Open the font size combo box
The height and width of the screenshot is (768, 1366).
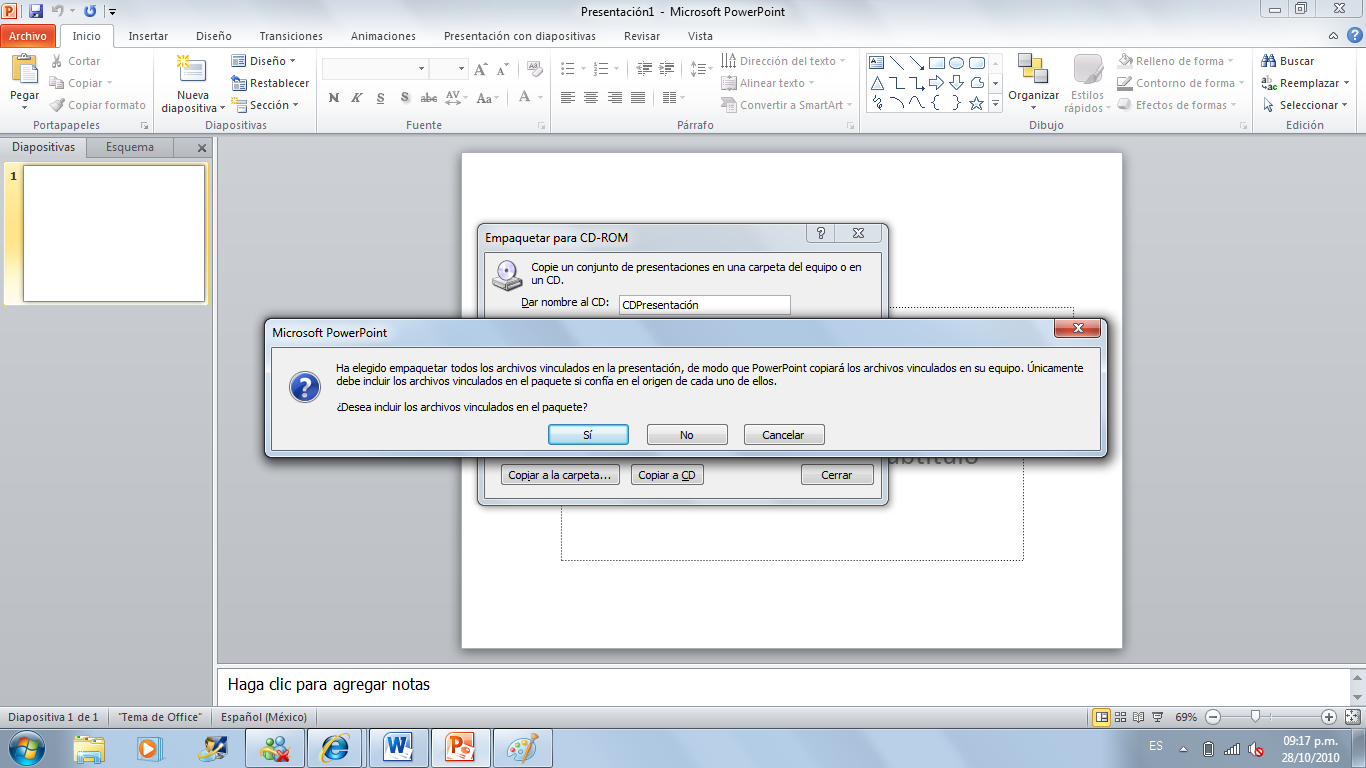point(448,69)
